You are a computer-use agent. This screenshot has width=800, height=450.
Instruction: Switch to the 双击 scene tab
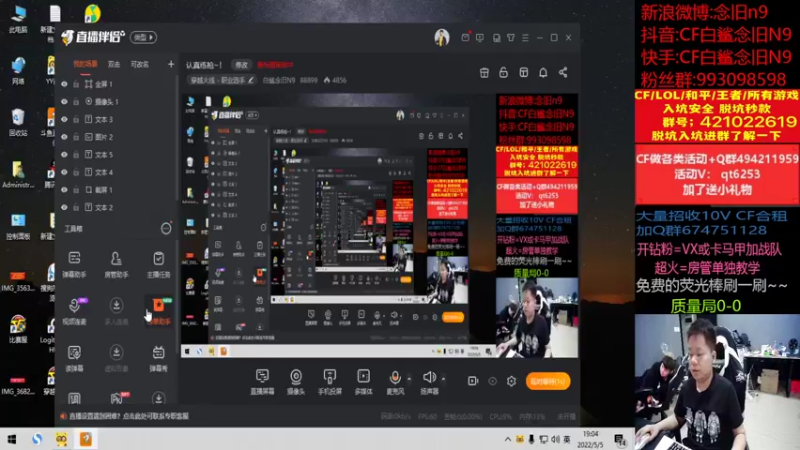click(114, 64)
